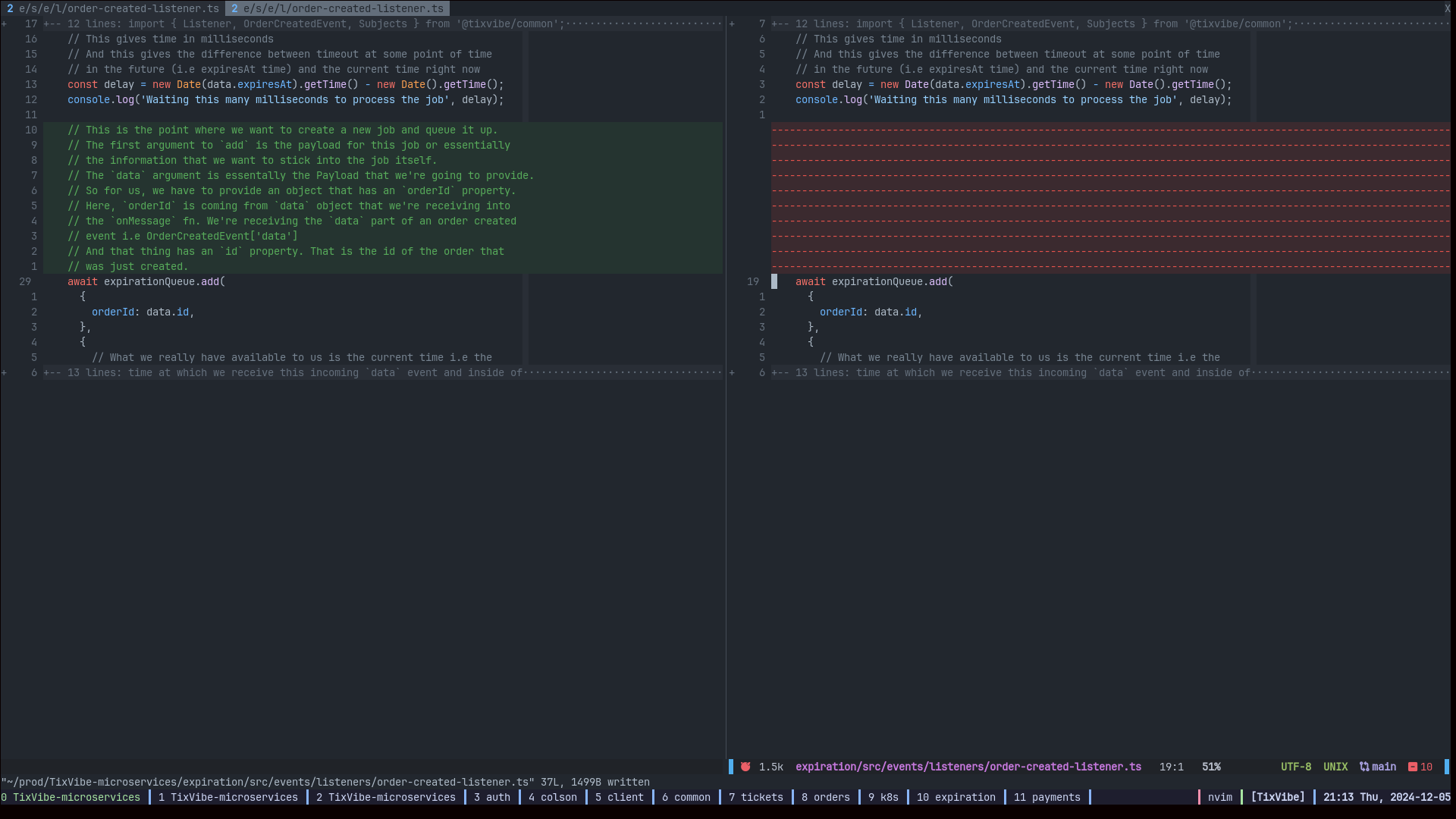Click the statusline file path order-created-listener.ts
Viewport: 1456px width, 819px height.
pyautogui.click(x=968, y=767)
